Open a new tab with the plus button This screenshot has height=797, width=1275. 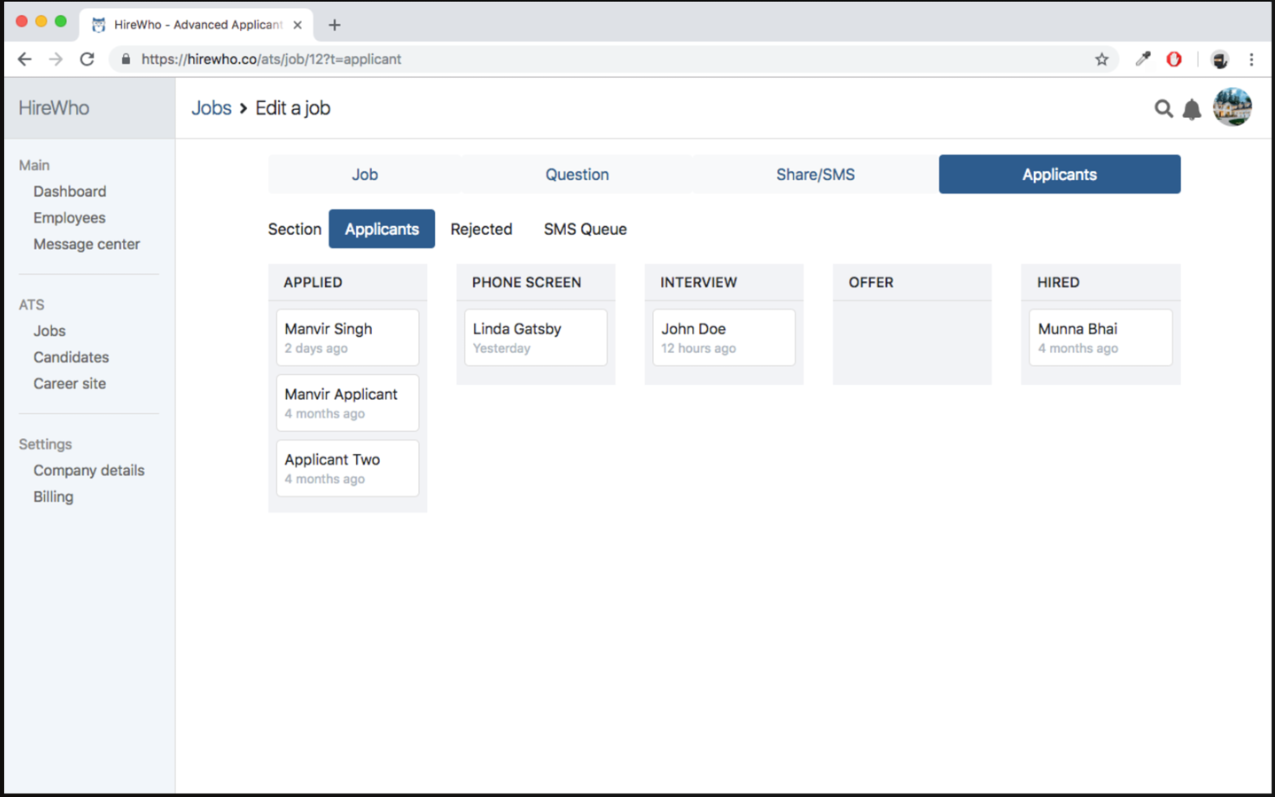click(334, 23)
